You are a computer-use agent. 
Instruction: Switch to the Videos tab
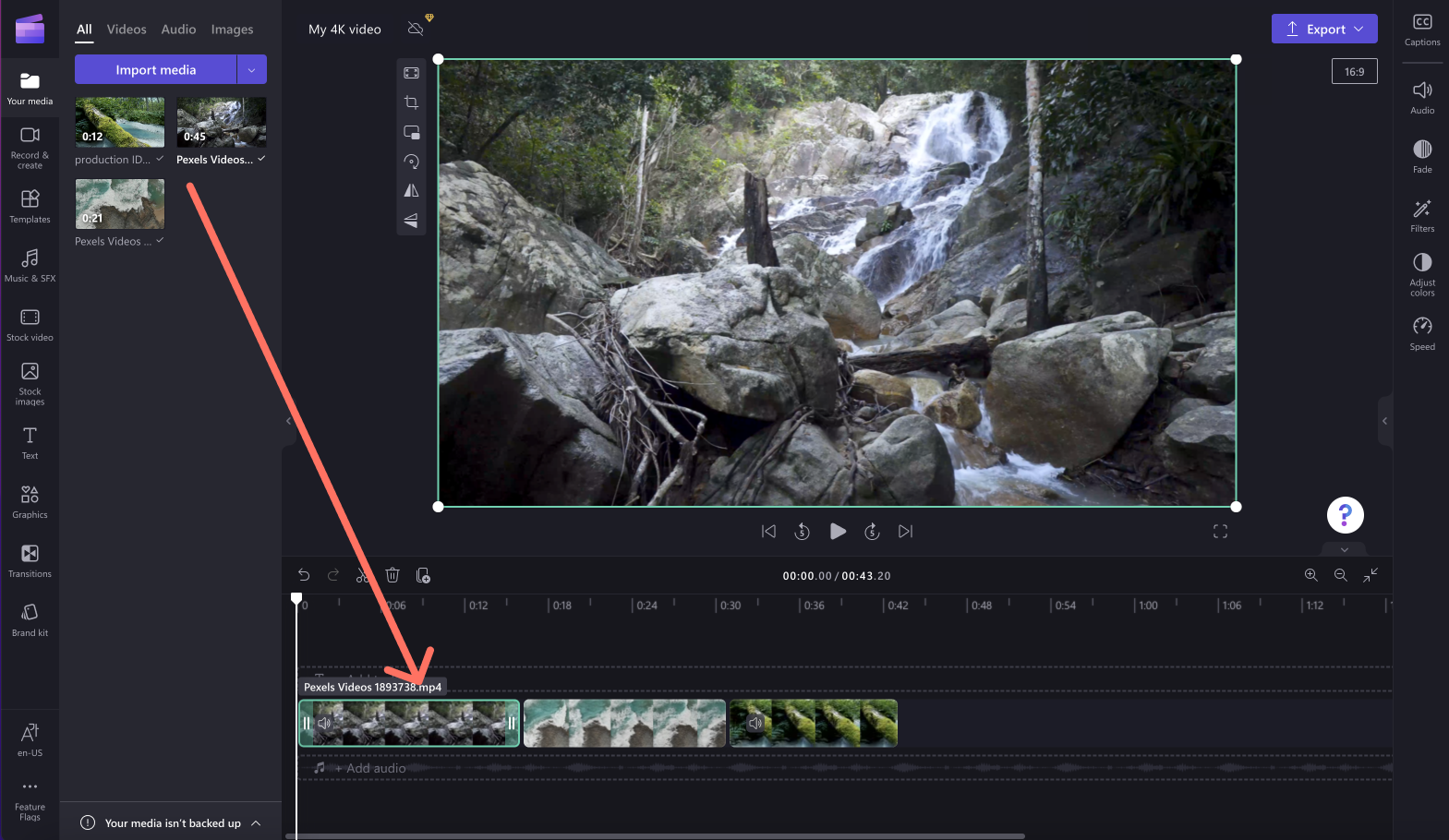point(127,30)
